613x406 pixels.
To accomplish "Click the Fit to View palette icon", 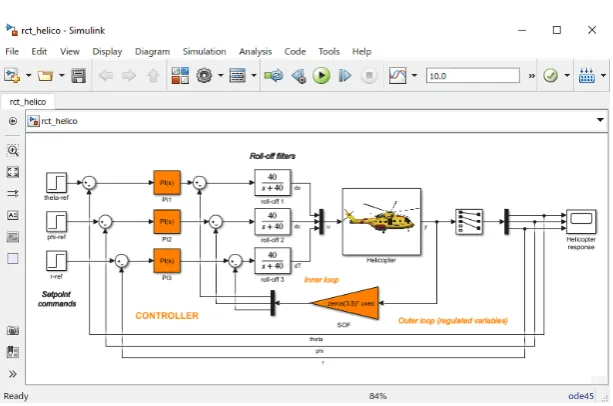I will pyautogui.click(x=13, y=172).
